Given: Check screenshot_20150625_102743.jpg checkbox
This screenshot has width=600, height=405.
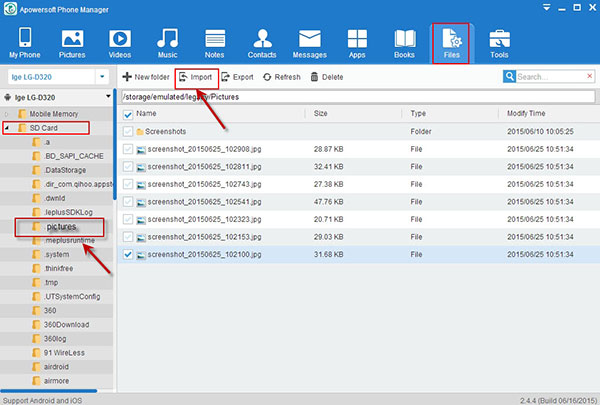Looking at the screenshot, I should click(128, 185).
